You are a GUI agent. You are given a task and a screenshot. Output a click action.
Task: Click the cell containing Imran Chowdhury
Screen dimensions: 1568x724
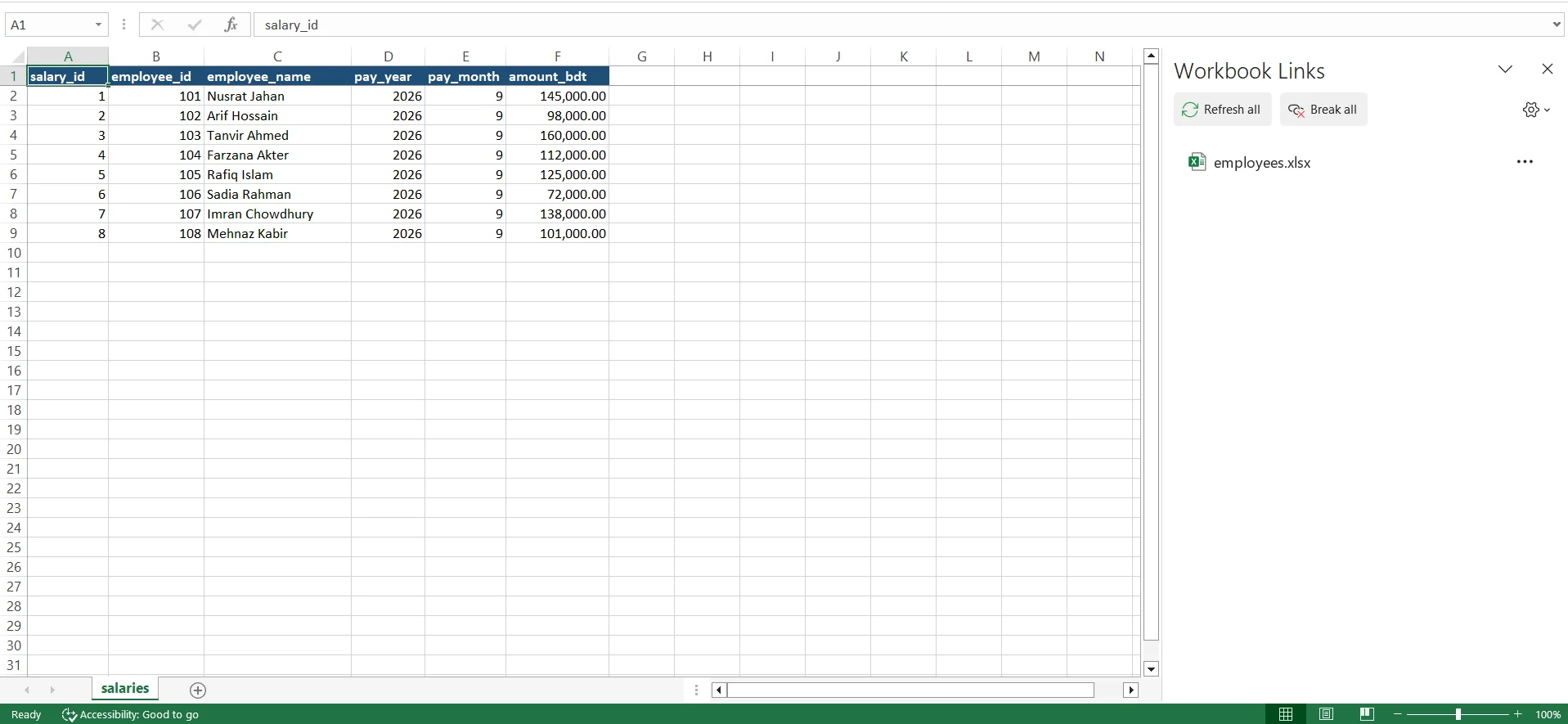click(277, 214)
